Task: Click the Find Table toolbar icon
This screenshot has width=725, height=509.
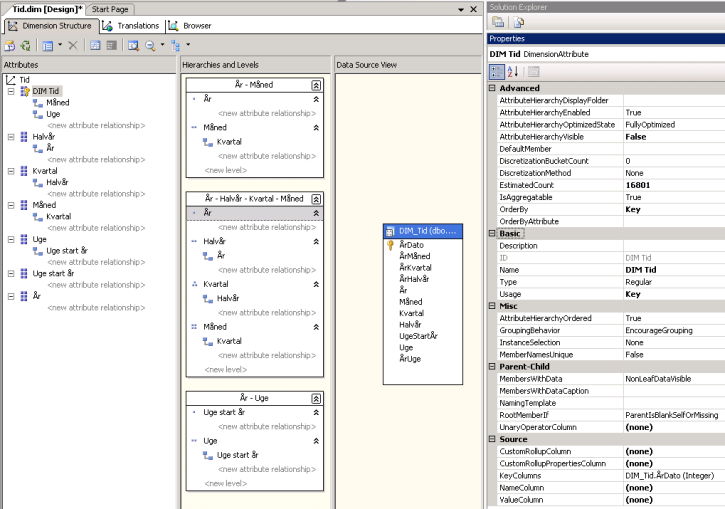Action: [134, 45]
